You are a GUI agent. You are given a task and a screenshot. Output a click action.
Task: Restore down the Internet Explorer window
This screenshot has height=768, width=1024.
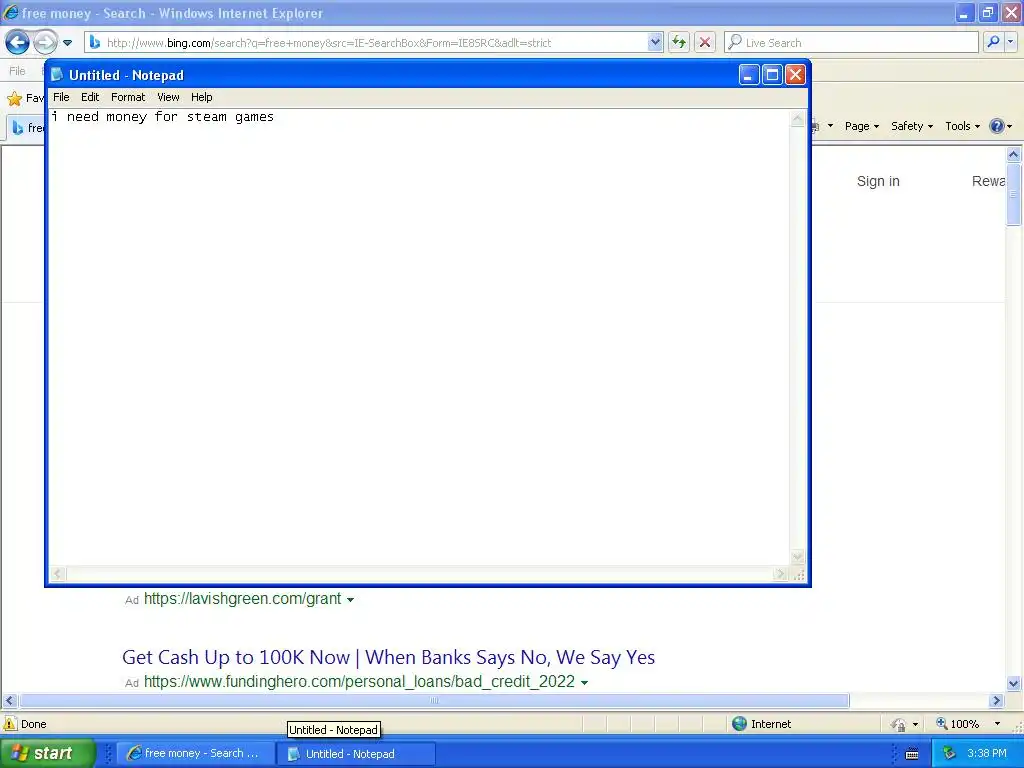pos(987,12)
